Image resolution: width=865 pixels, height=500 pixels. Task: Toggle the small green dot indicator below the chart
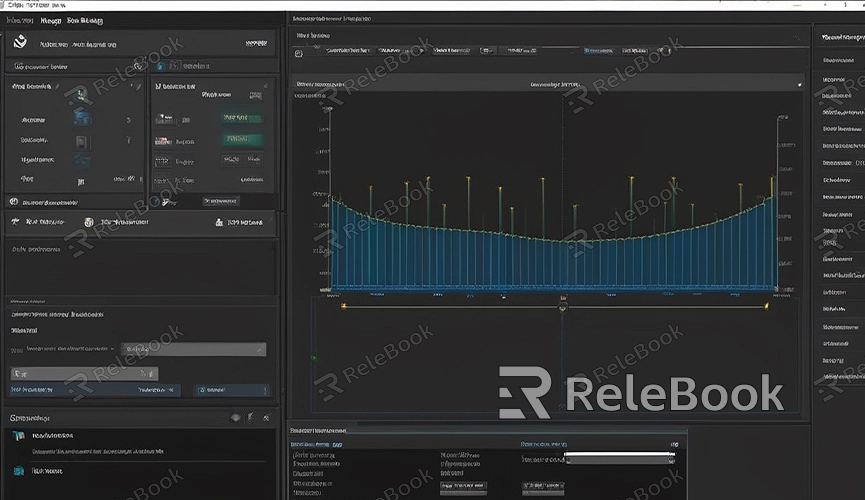(314, 357)
